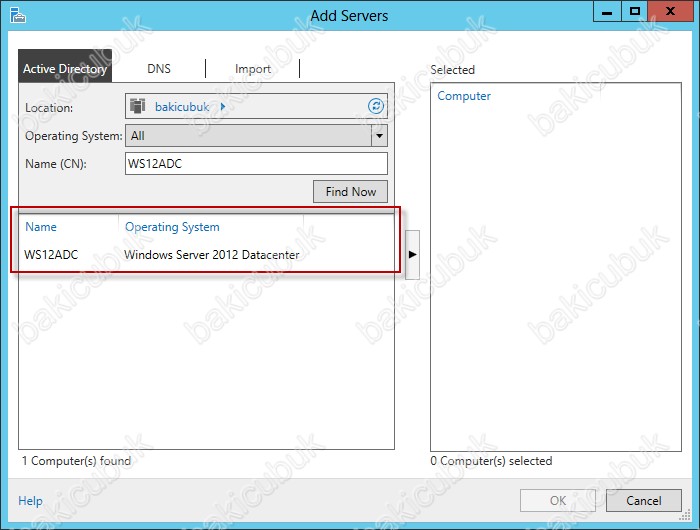Click the "1 Computer(s) found" status text
This screenshot has height=530, width=700.
[76, 461]
